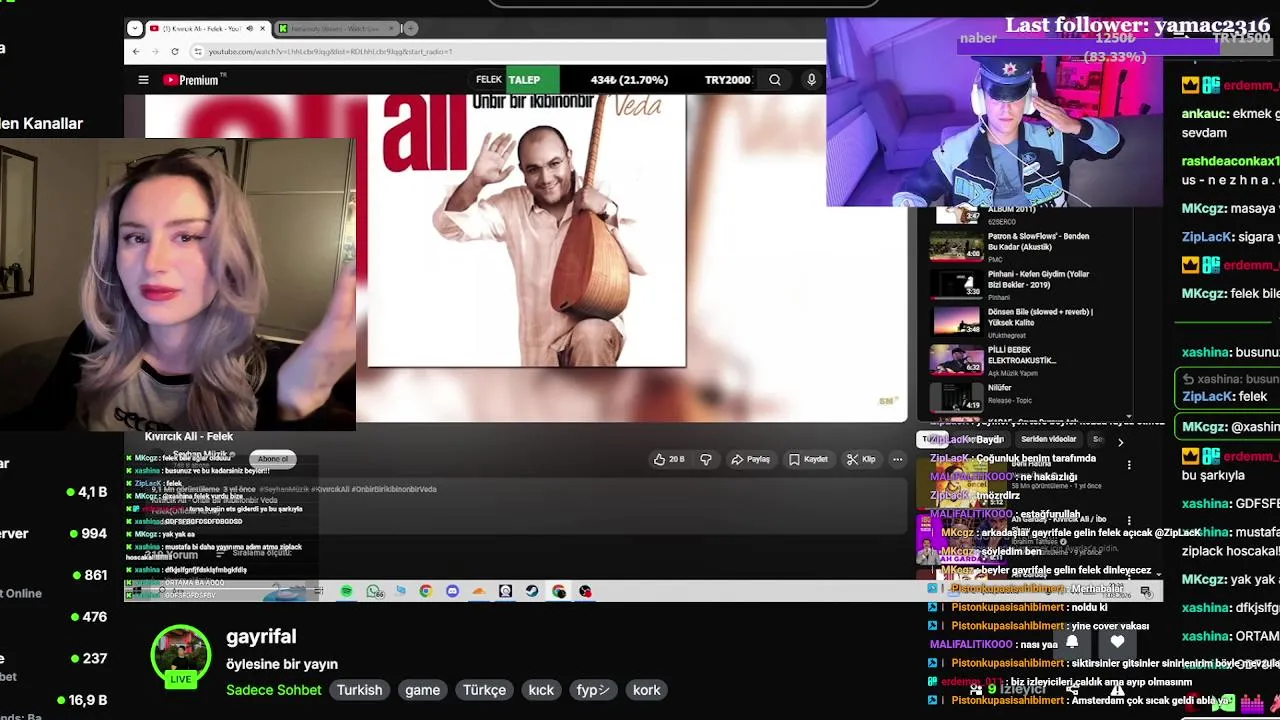
Task: Save video with Kaydet button
Action: [x=808, y=459]
